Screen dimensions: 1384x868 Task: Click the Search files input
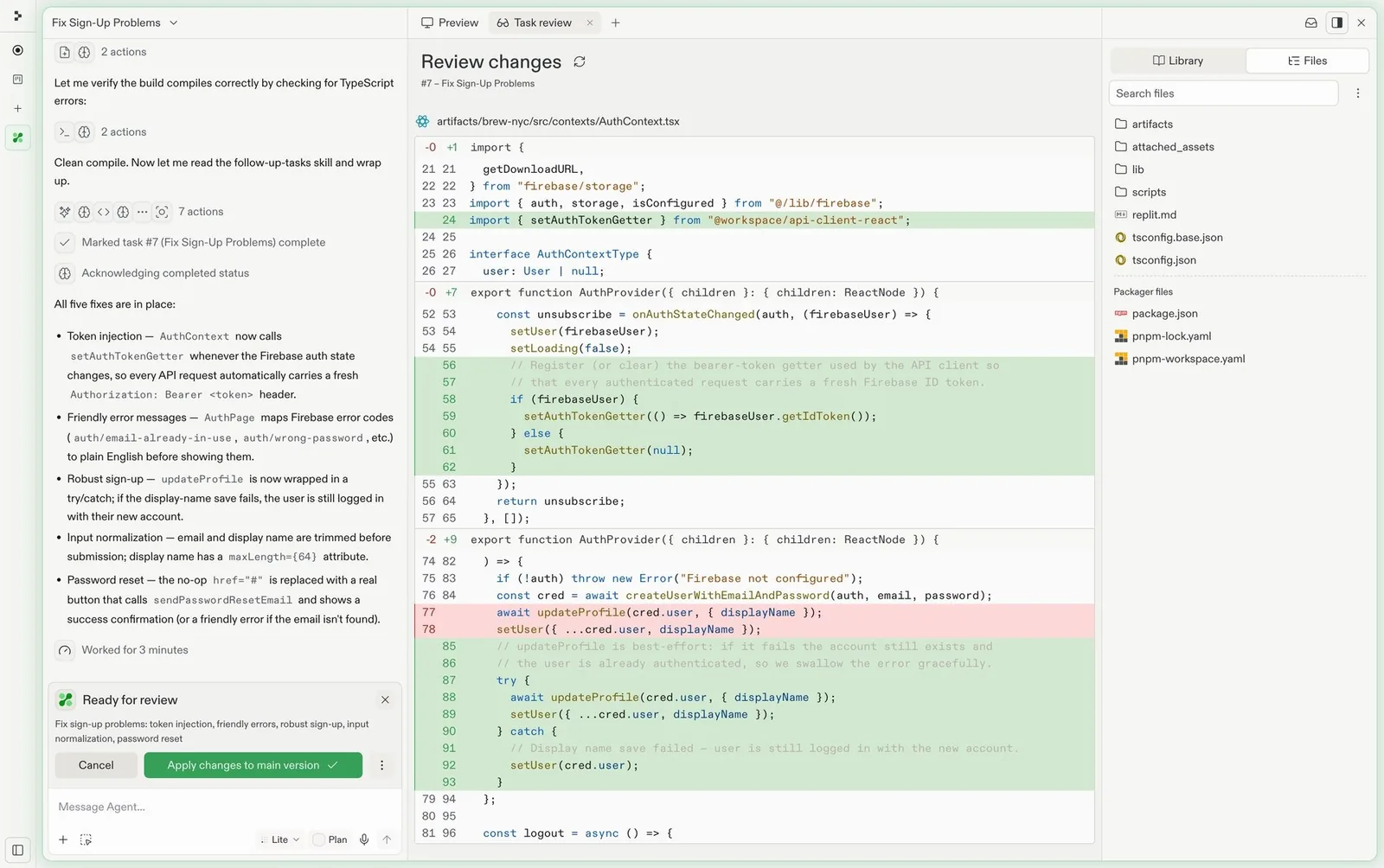point(1223,93)
